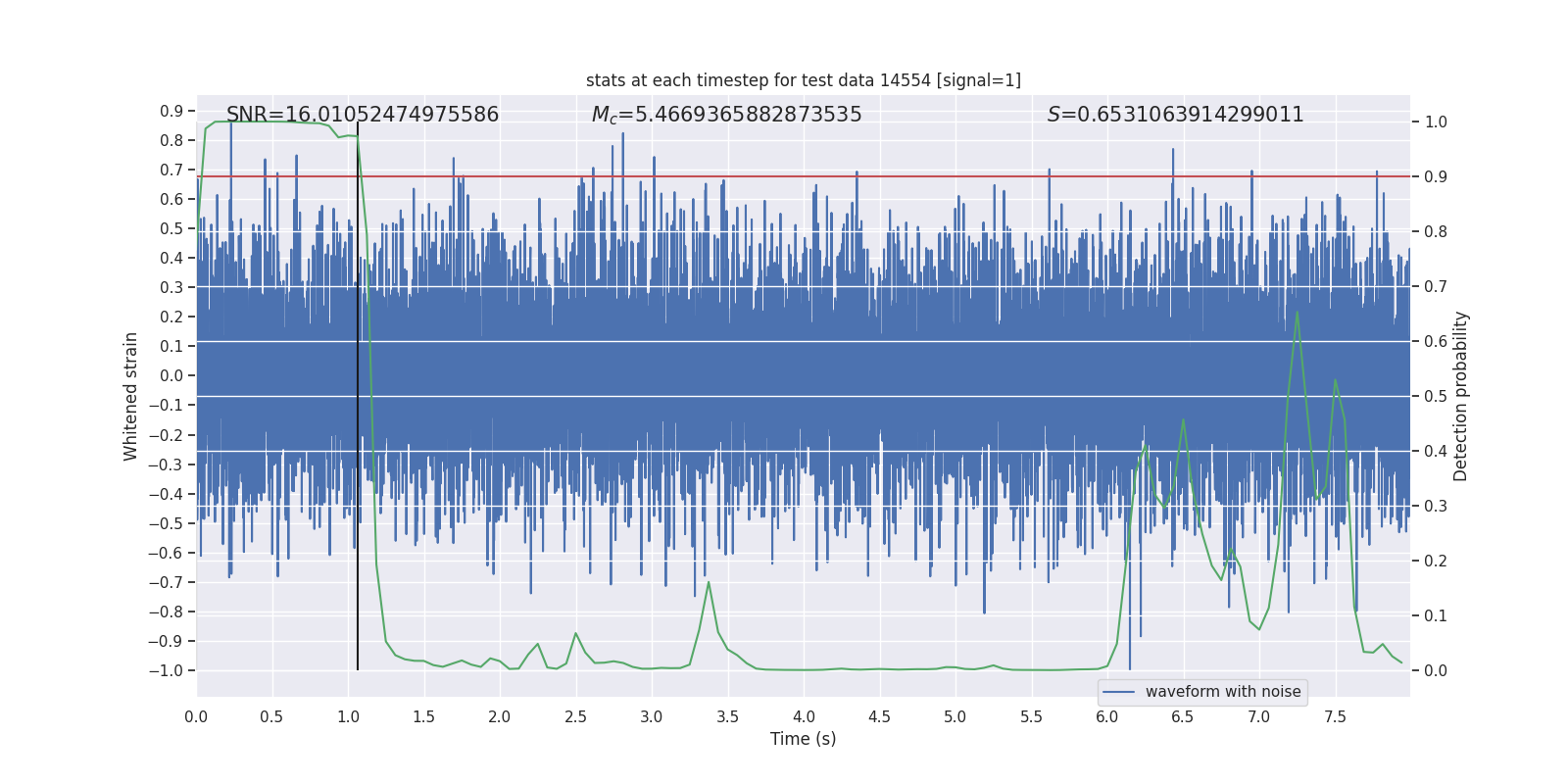Click the 0.7 tick on the Whitened strain axis
Screen dimensions: 1568x784
[x=171, y=170]
